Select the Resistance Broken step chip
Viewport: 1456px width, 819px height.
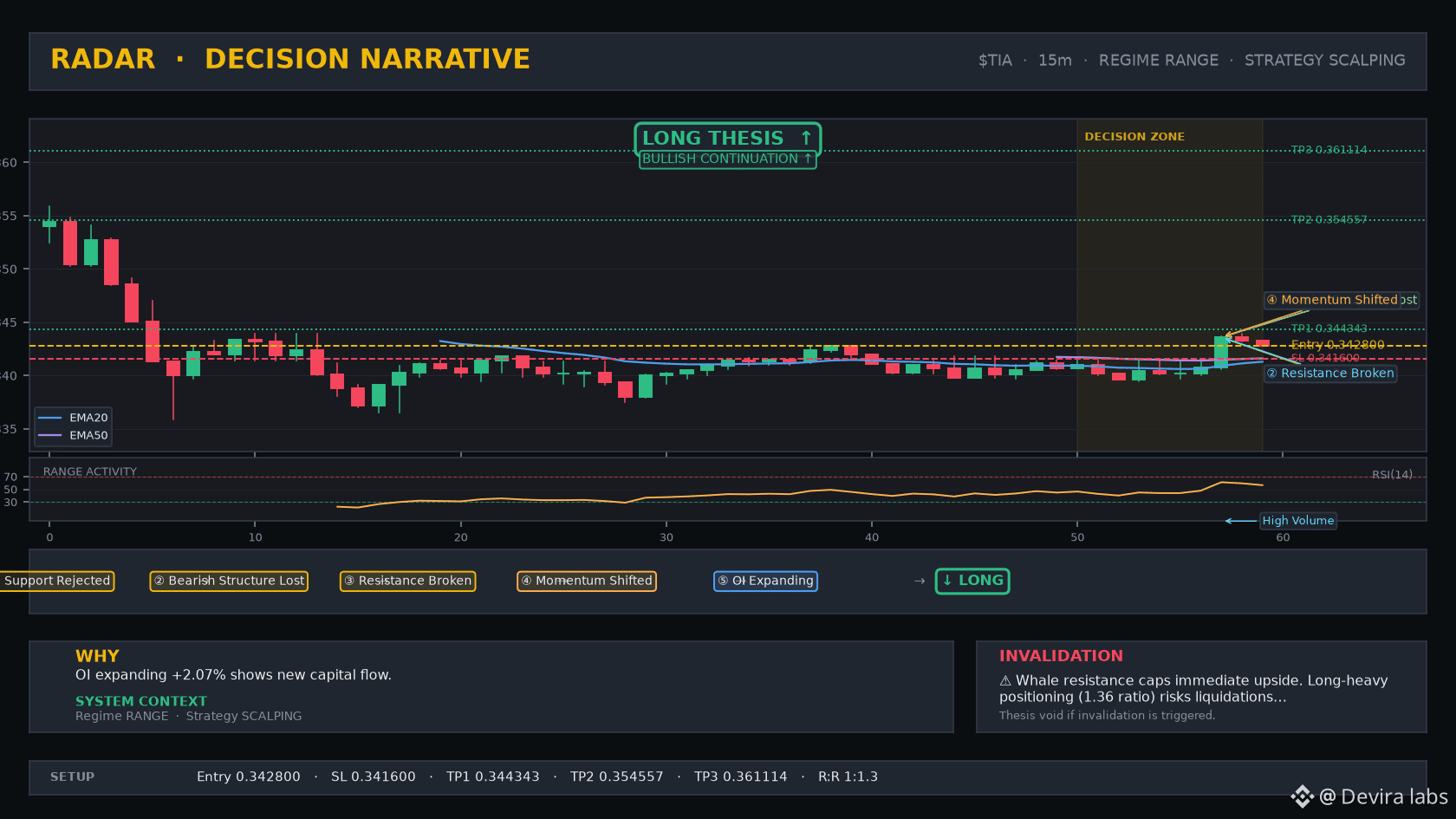[x=407, y=581]
